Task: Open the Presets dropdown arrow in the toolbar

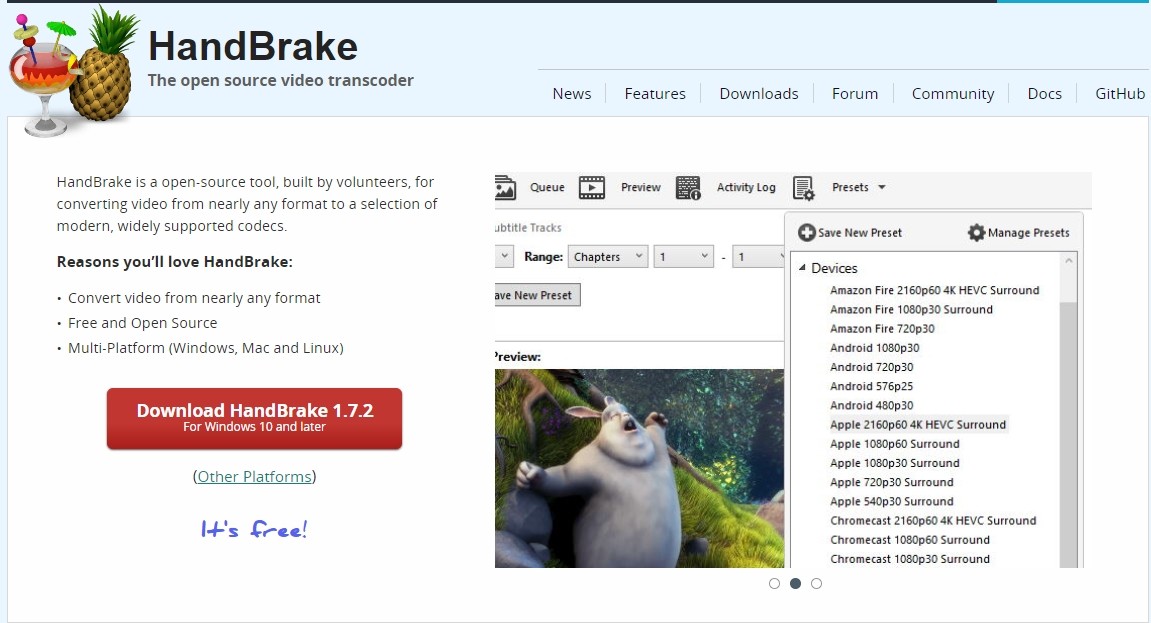Action: tap(880, 187)
